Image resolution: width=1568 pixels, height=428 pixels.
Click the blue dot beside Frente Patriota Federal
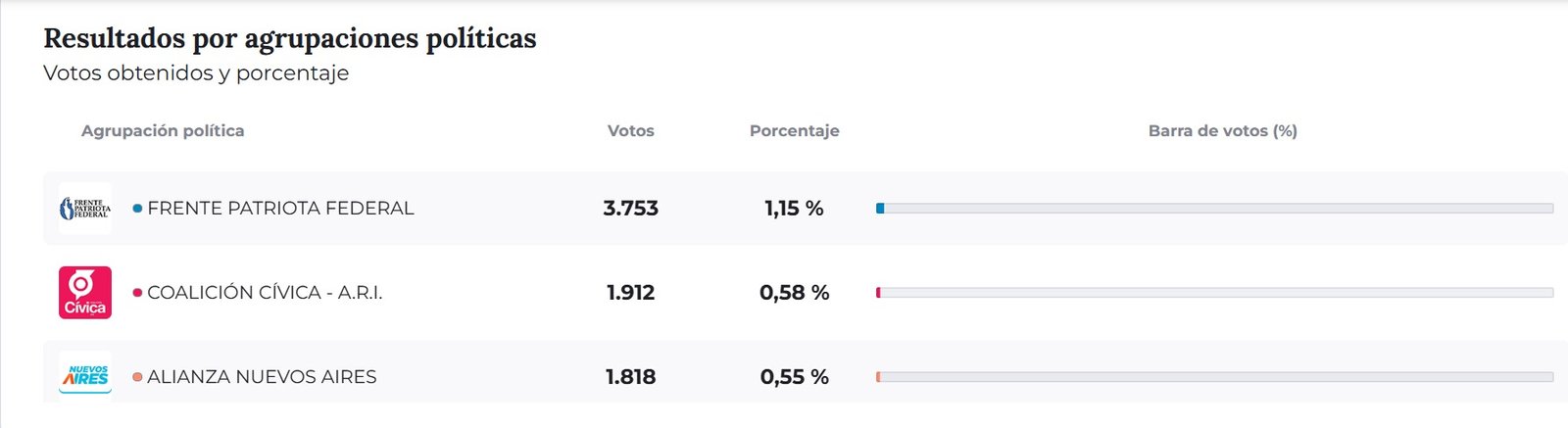point(137,208)
